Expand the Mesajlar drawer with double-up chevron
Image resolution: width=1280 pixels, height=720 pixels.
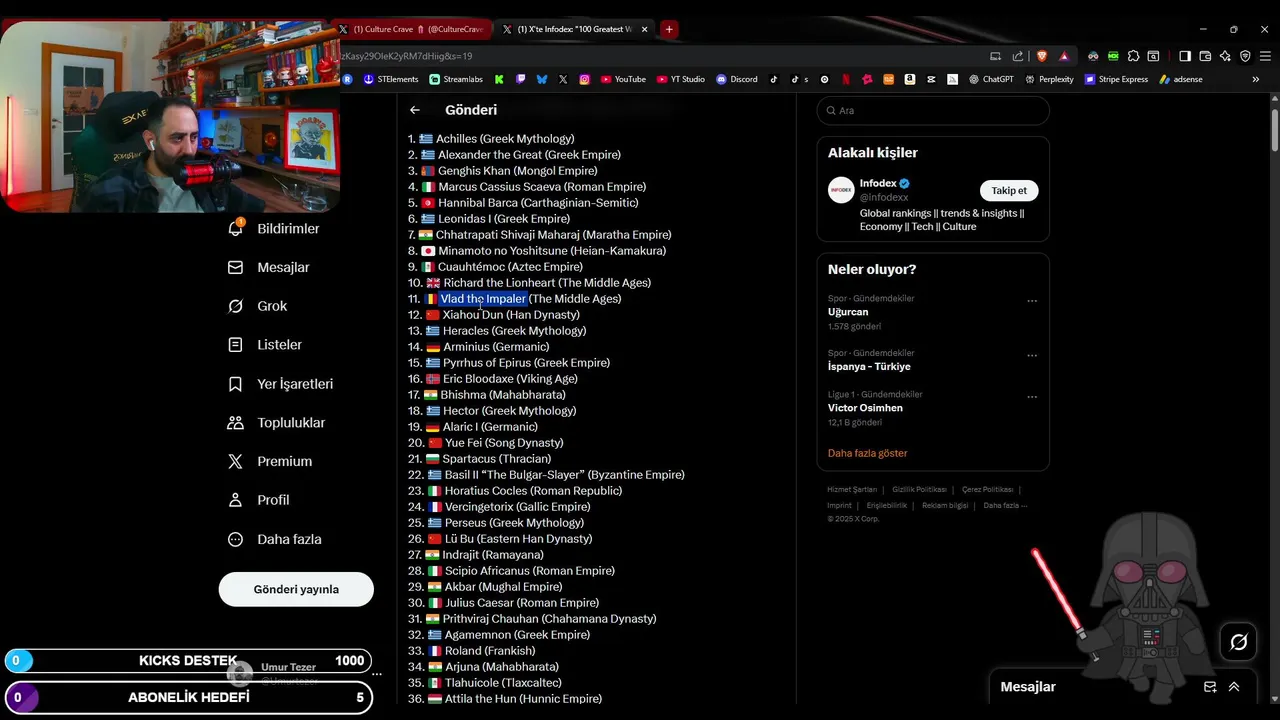(x=1234, y=687)
